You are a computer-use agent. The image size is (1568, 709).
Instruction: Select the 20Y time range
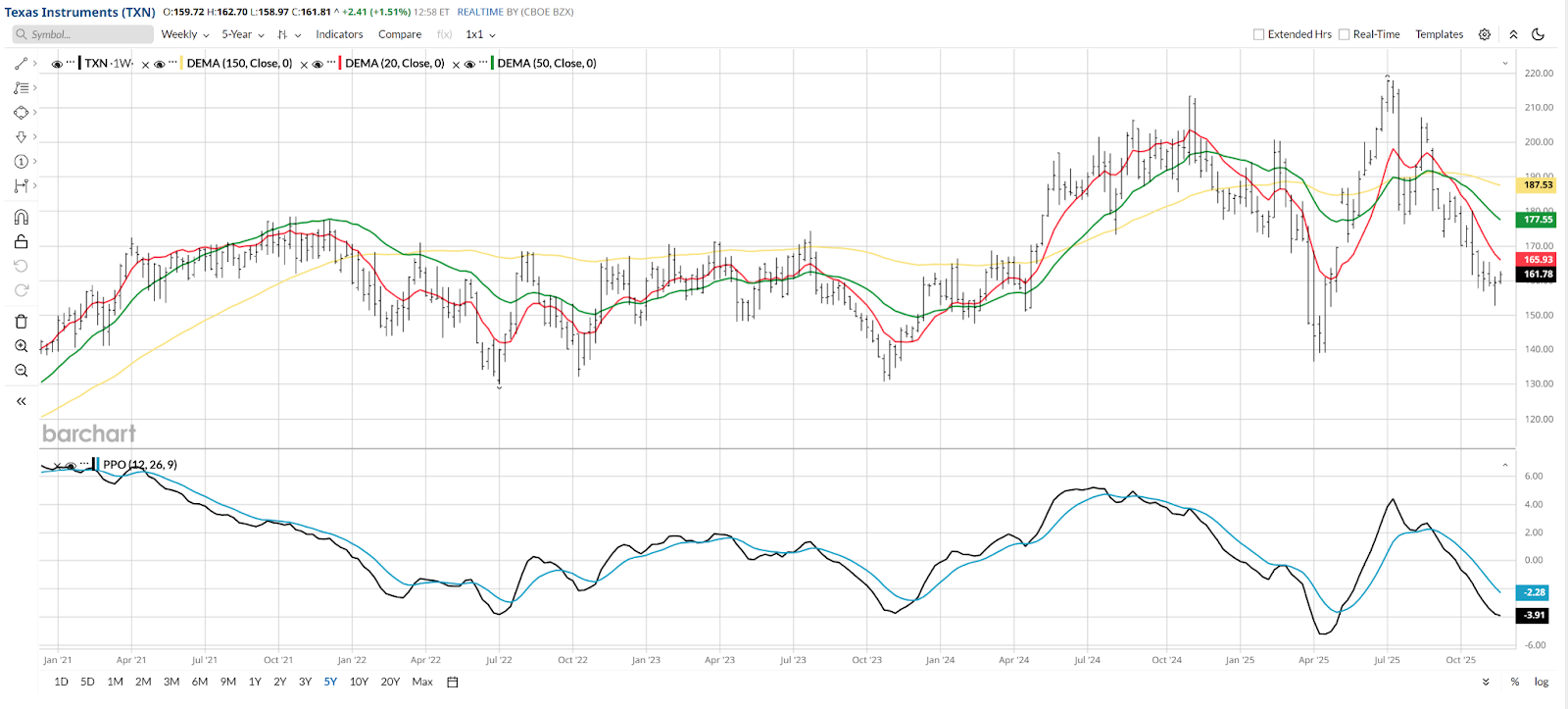tap(390, 682)
